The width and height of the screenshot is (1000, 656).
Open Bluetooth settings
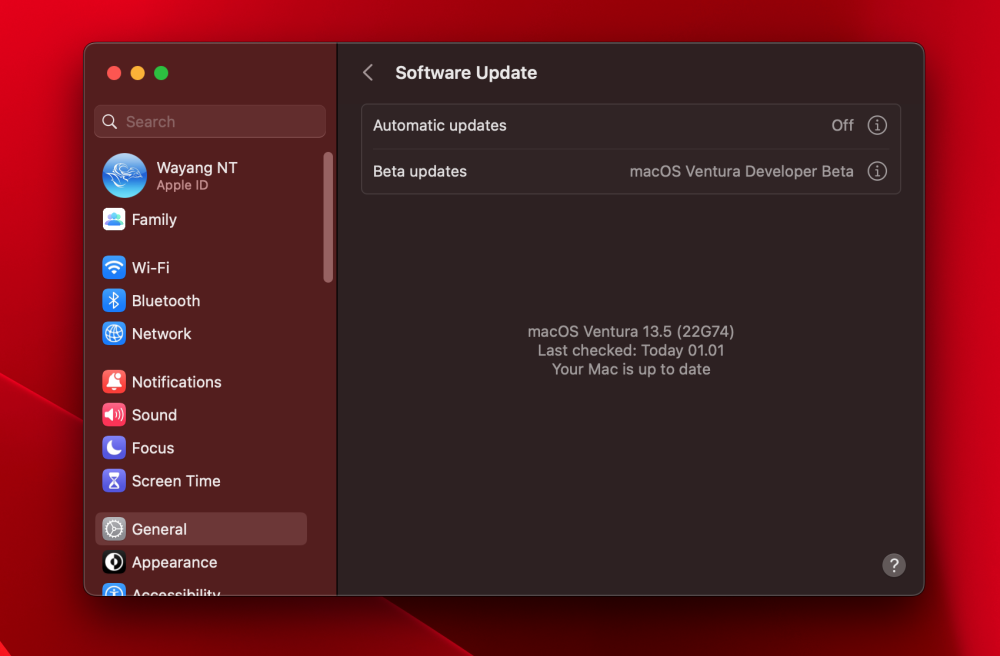[201, 300]
